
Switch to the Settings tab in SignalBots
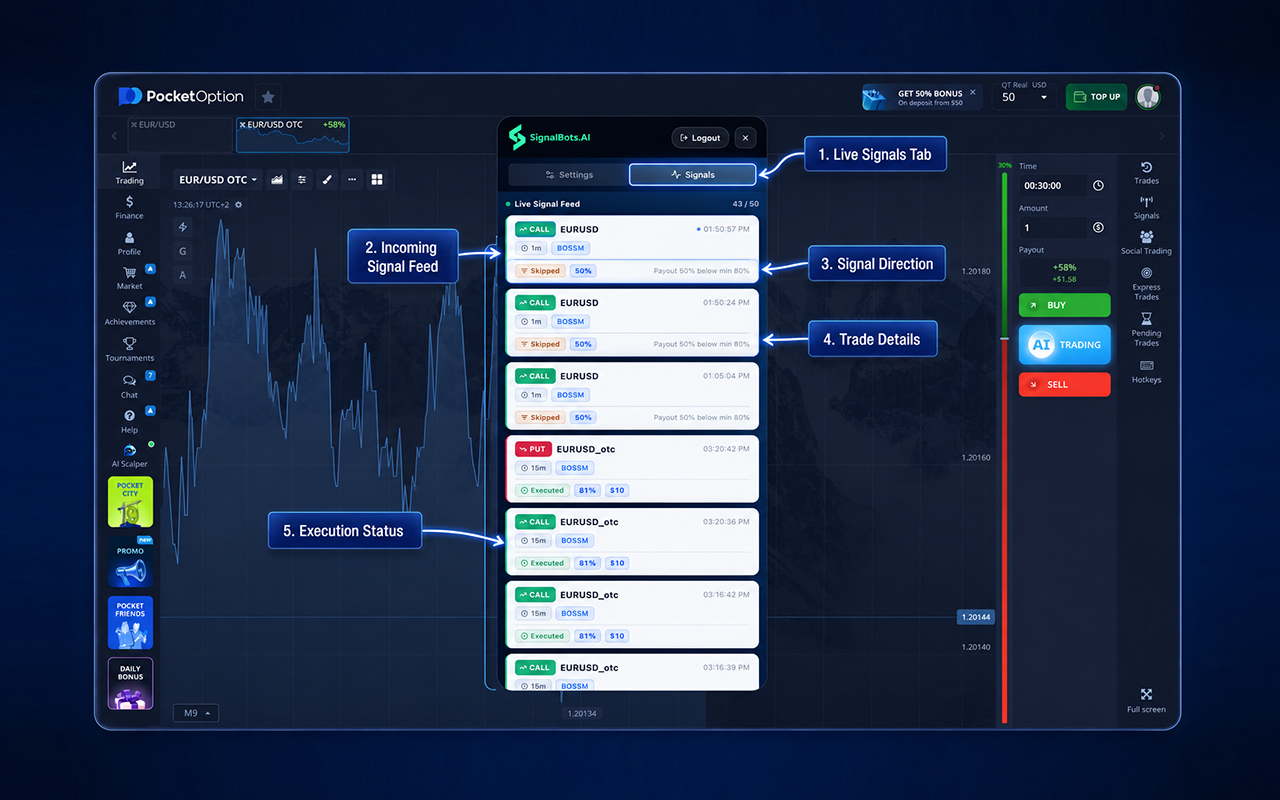(x=569, y=175)
